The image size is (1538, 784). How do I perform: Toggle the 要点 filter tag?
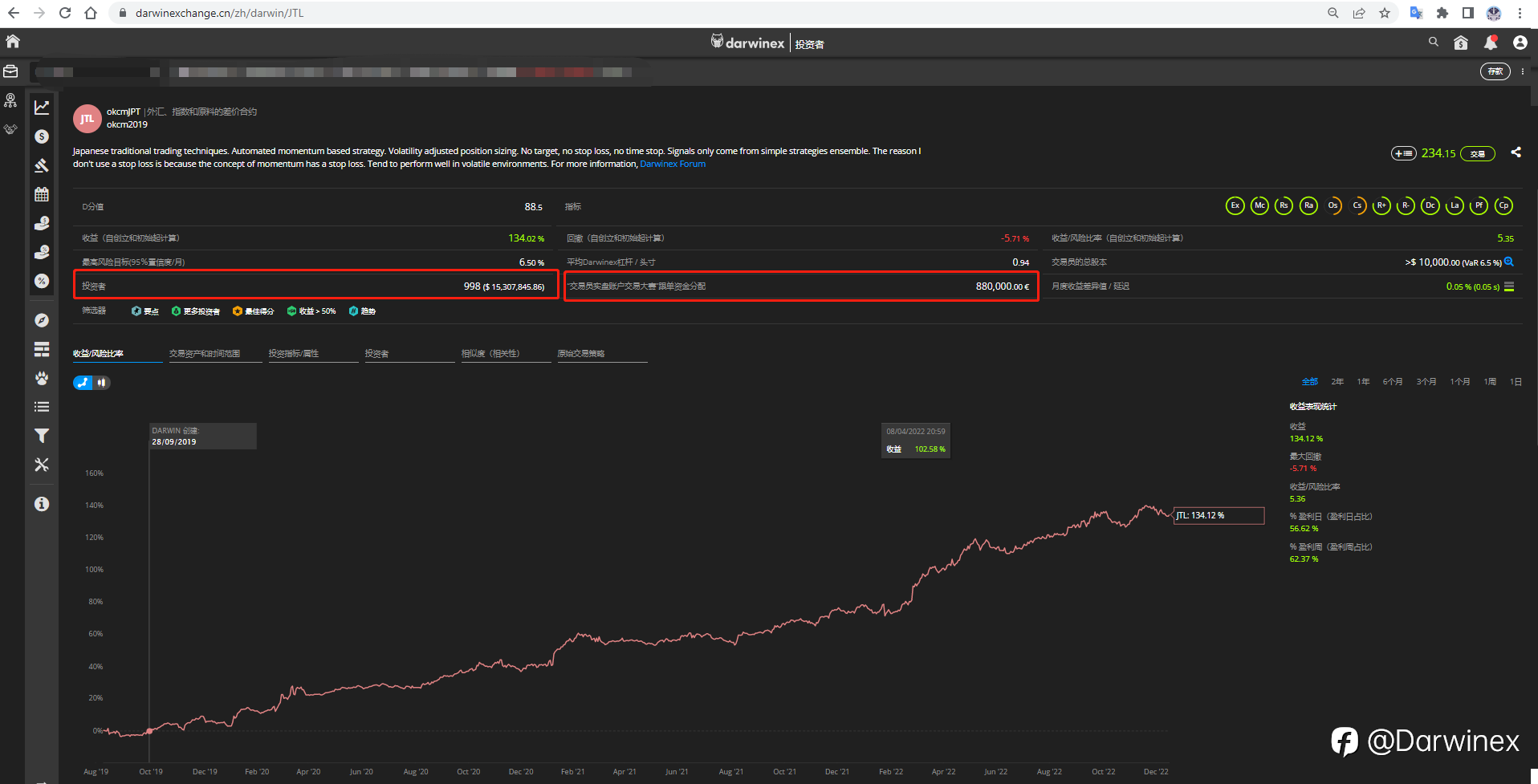pos(145,311)
